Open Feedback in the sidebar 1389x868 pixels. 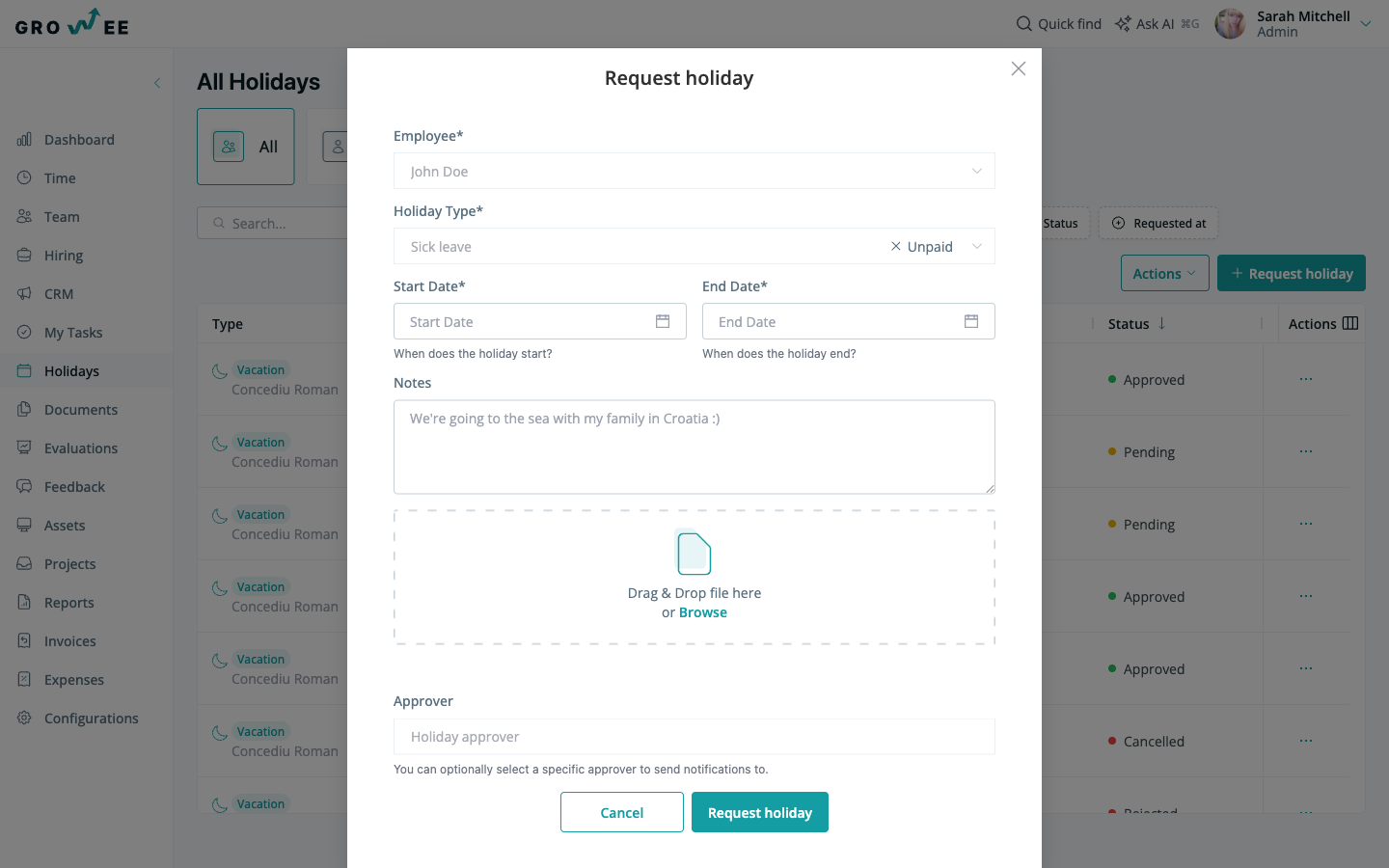74,487
